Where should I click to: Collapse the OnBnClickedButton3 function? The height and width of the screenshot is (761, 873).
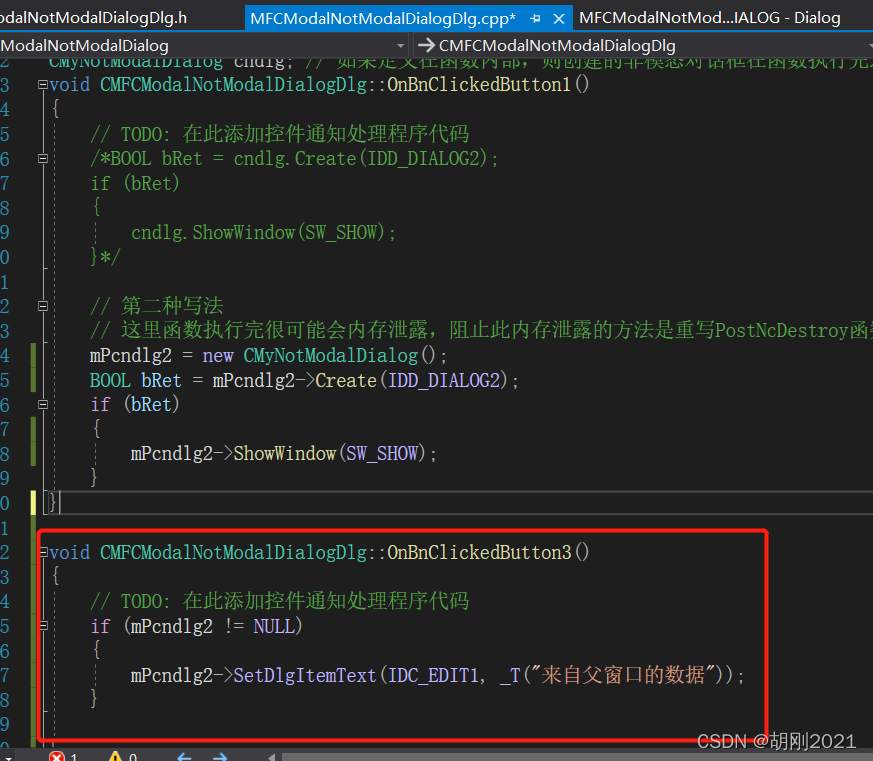44,552
